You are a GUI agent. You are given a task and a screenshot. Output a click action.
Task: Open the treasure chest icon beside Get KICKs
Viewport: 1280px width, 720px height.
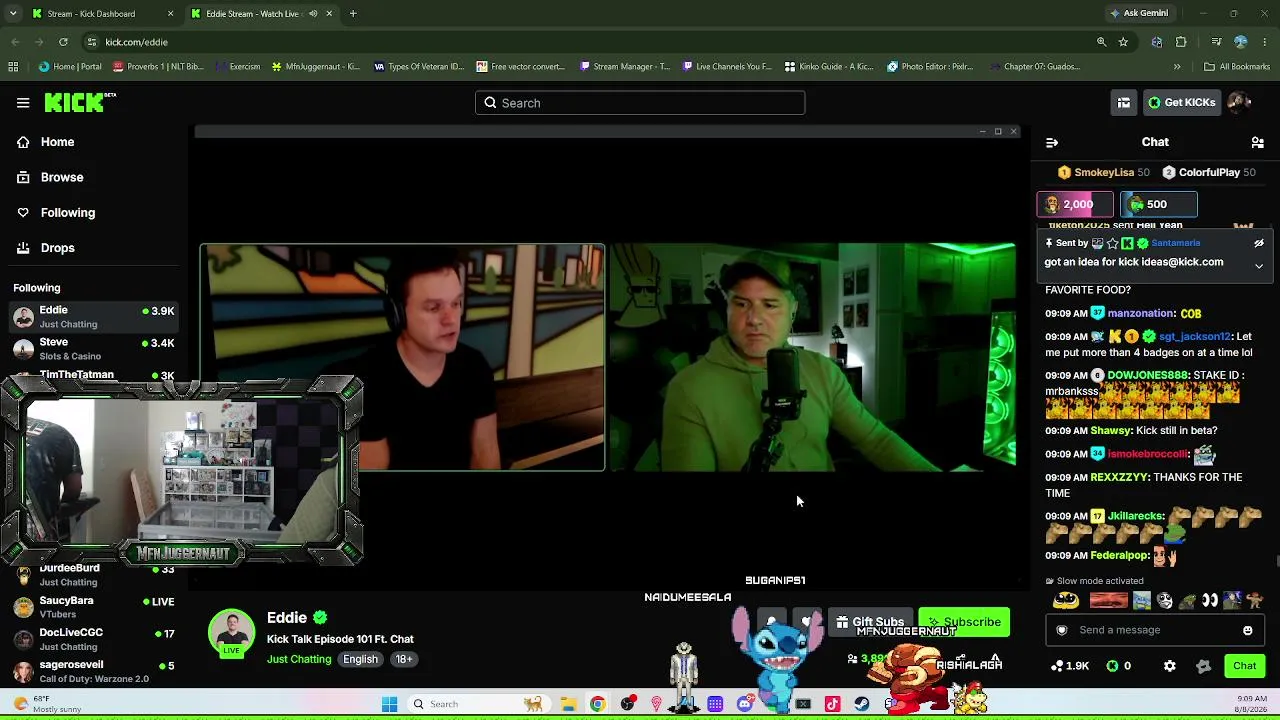click(1124, 102)
